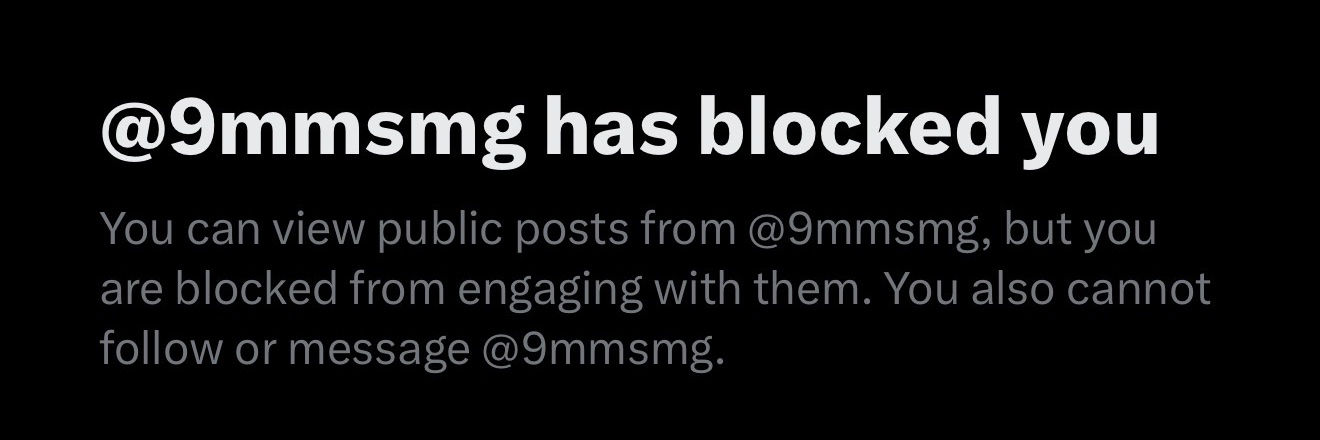
Task: Click the @9mmsmg handle in the bold heading
Action: [312, 129]
